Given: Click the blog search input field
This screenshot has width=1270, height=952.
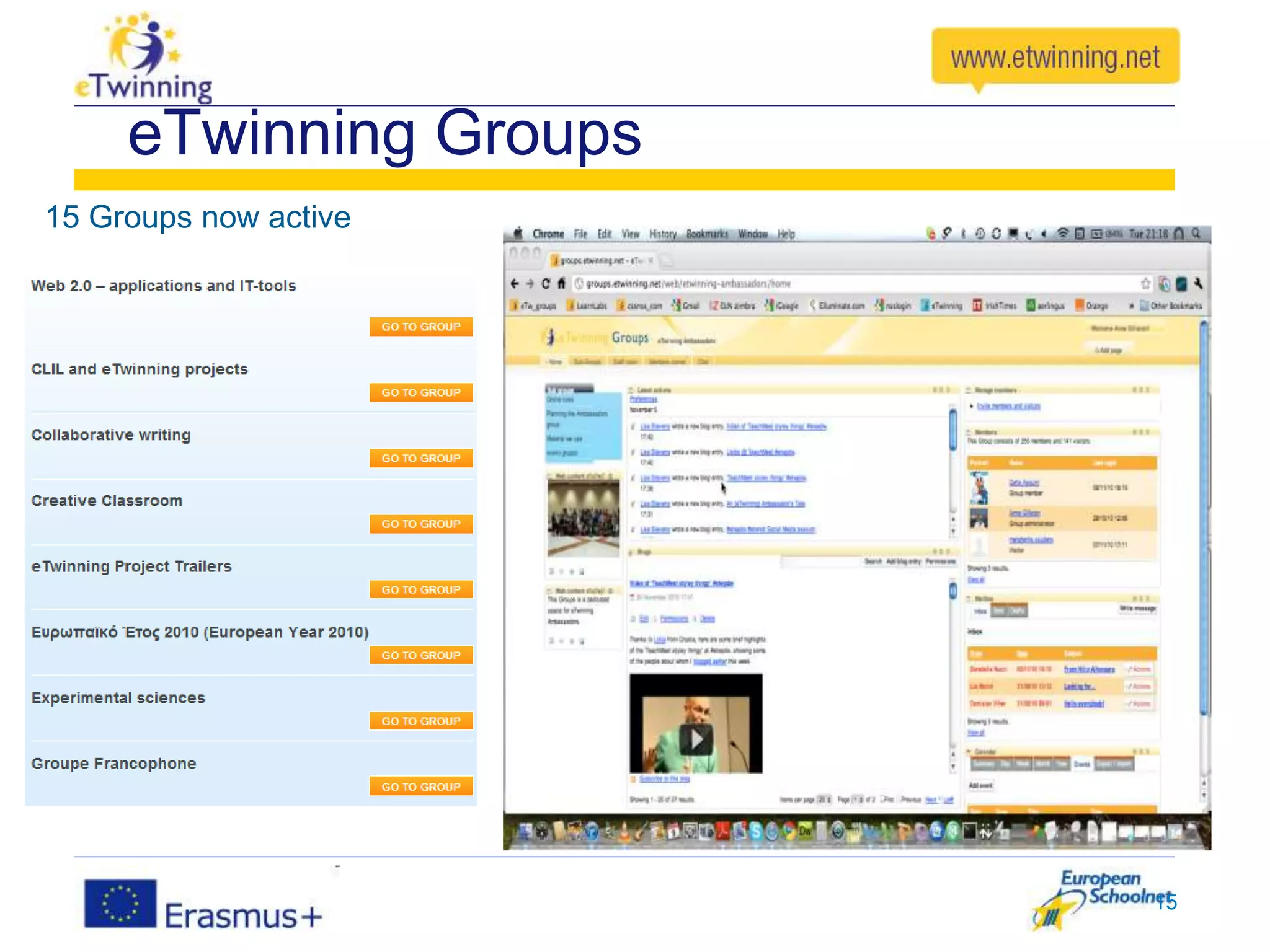Looking at the screenshot, I should (x=821, y=562).
